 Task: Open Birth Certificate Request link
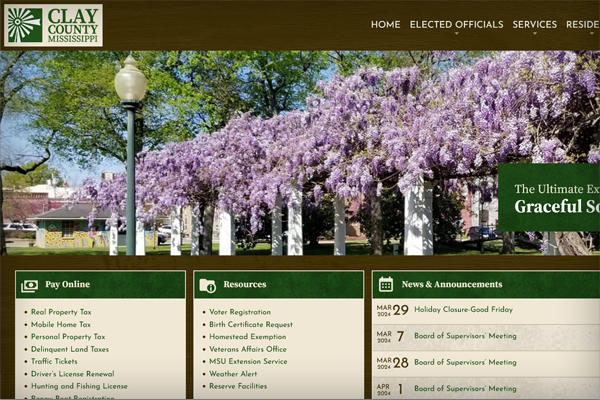251,325
